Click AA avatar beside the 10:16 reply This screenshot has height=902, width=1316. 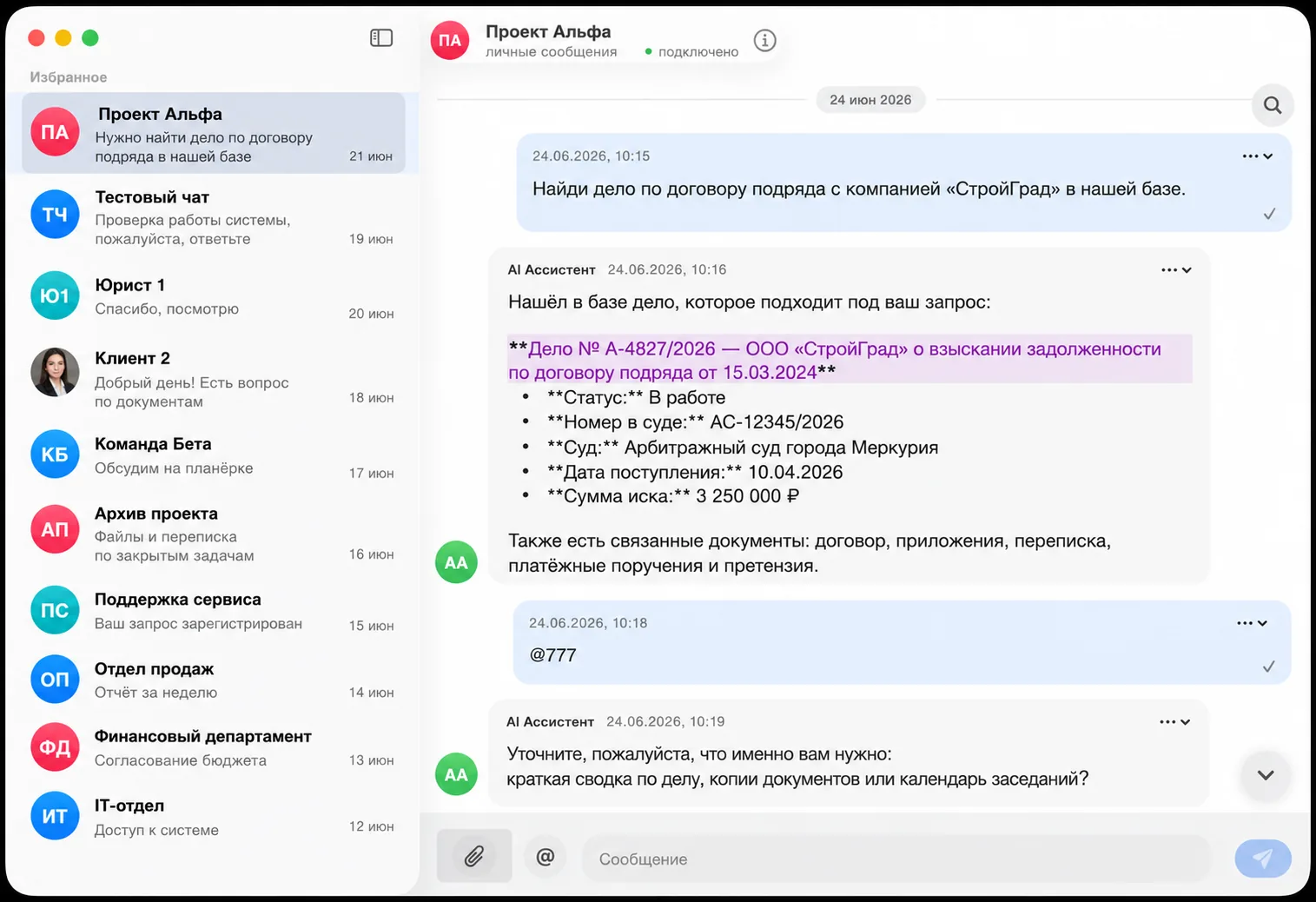click(x=456, y=562)
